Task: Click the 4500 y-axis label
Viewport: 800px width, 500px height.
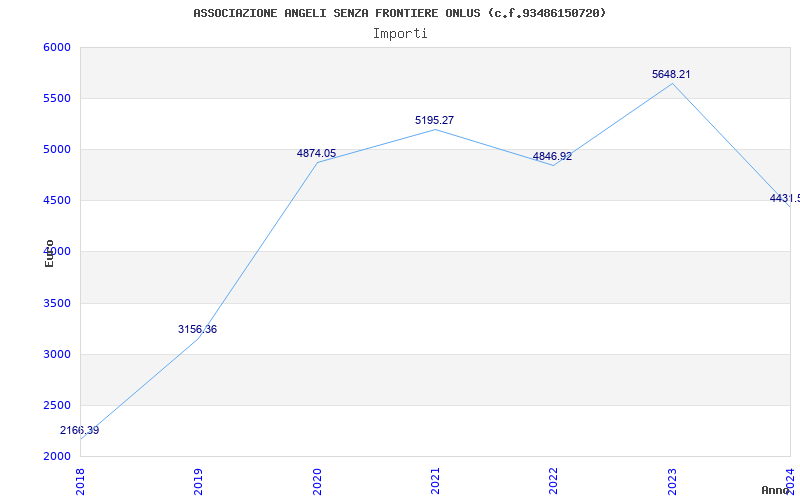Action: tap(57, 201)
